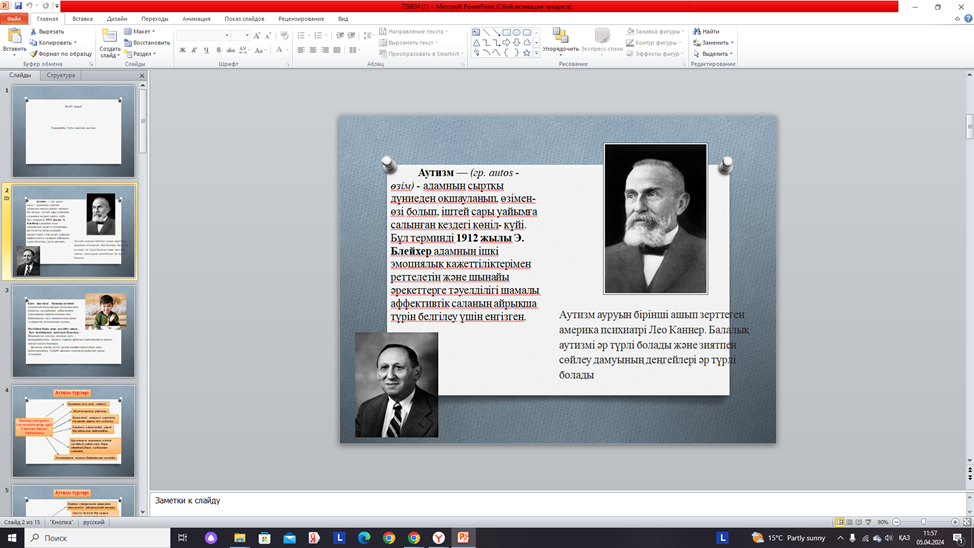Screen dimensions: 974x548
Task: Toggle italic formatting (К)
Action: pos(194,50)
